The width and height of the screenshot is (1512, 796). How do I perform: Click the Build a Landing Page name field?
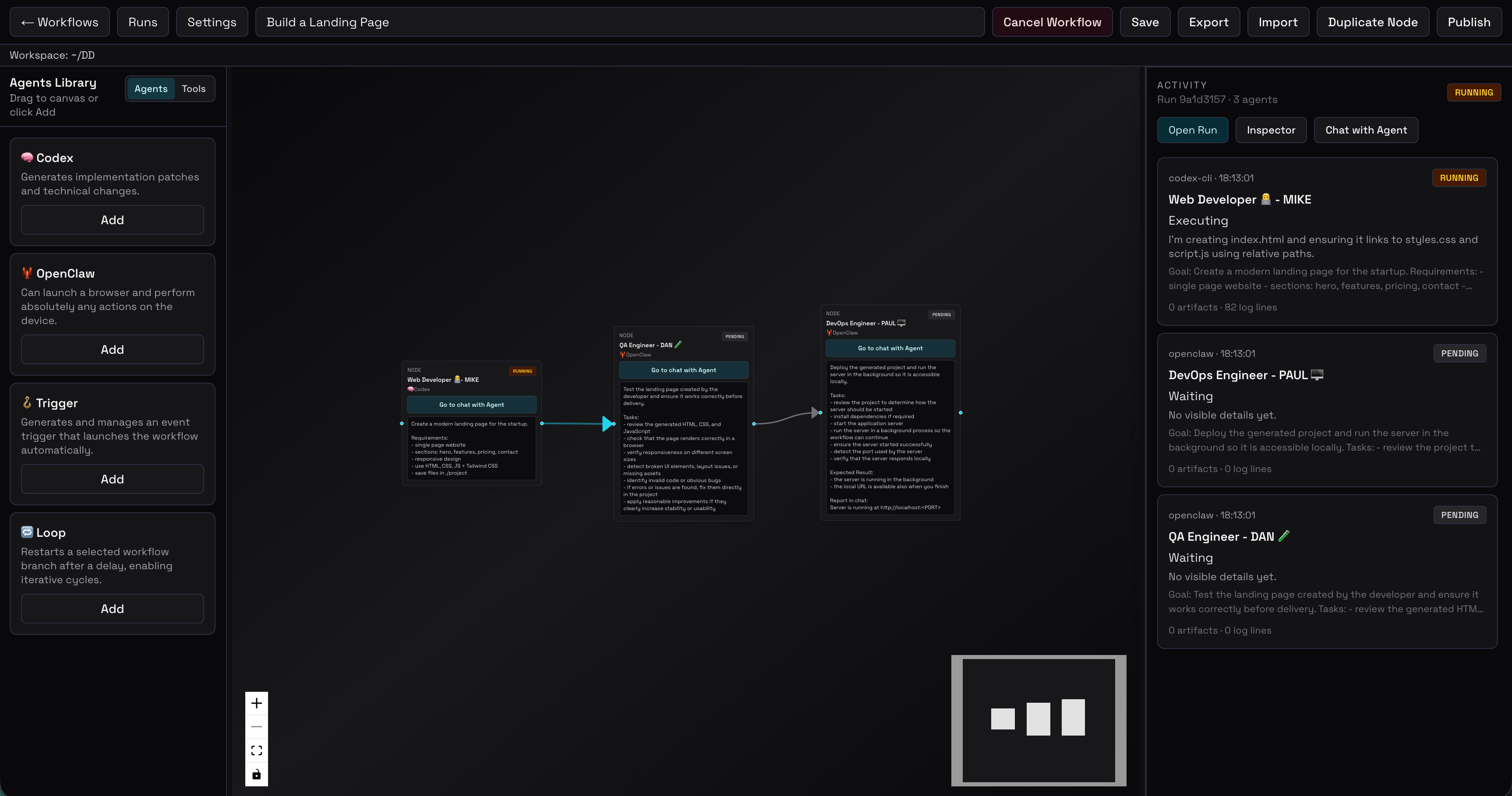tap(618, 22)
